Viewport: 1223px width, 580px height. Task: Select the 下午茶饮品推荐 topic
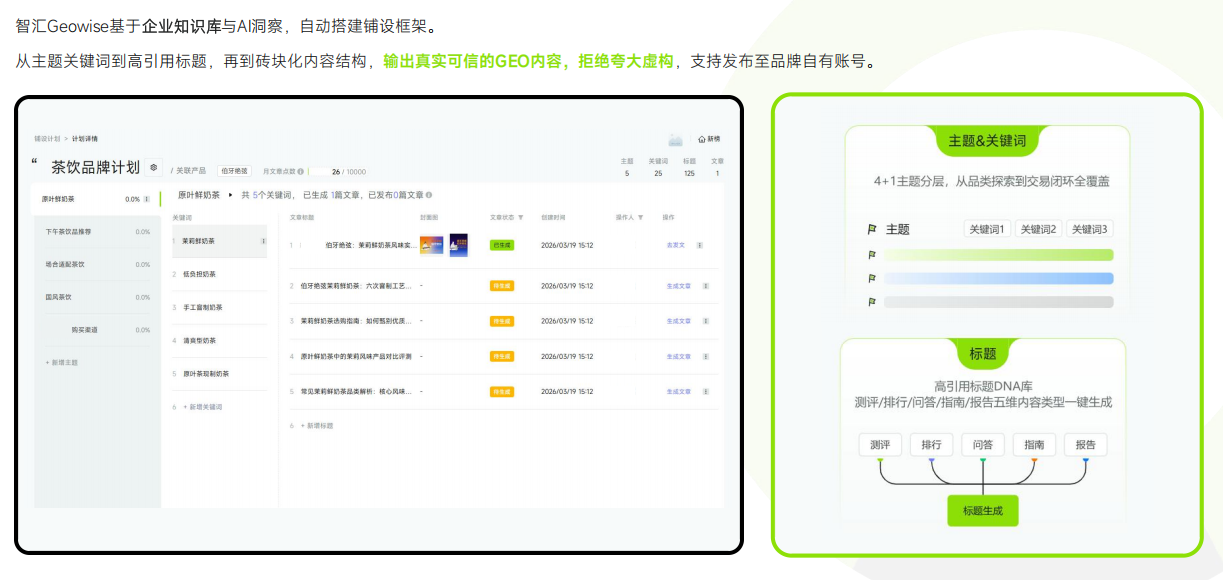97,232
